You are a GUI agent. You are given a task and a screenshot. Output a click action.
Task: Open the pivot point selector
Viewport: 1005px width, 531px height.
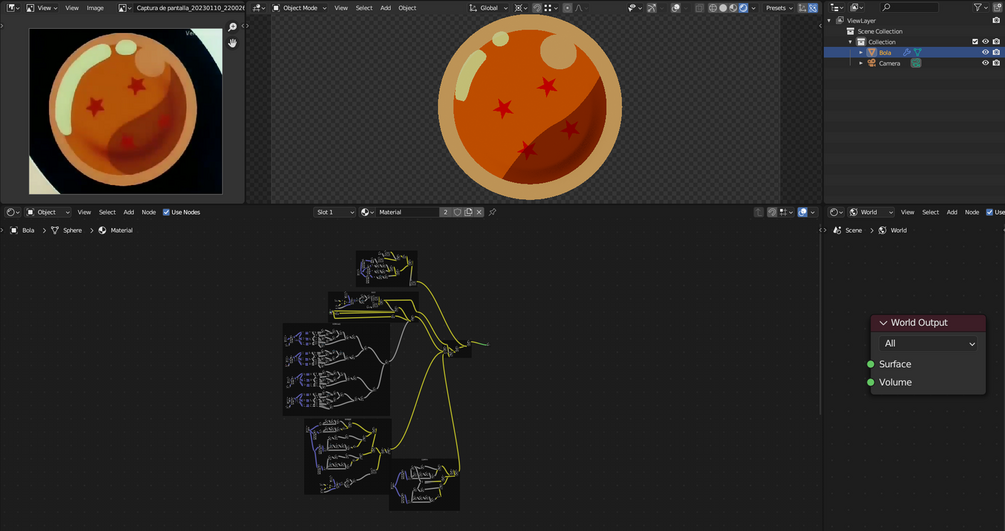coord(520,8)
